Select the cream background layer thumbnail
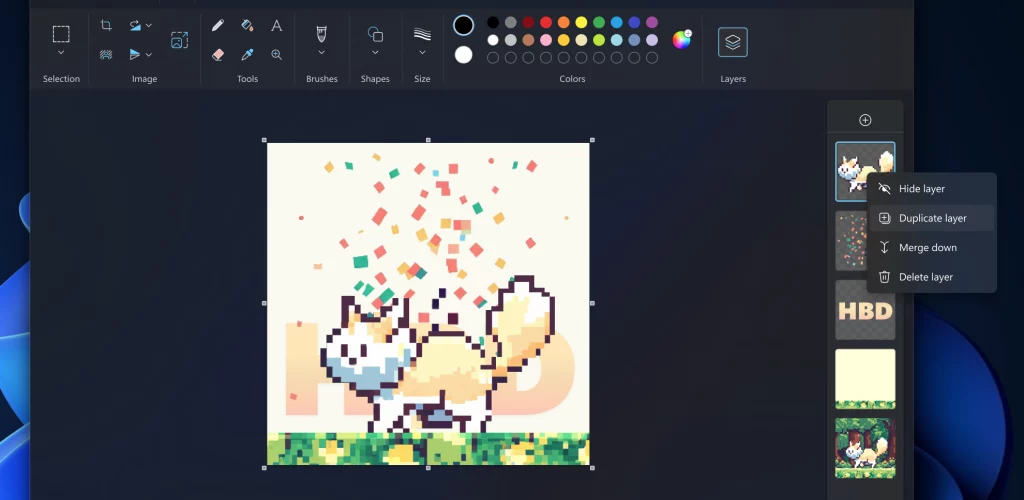Screen dimensions: 1024x500 [865, 379]
